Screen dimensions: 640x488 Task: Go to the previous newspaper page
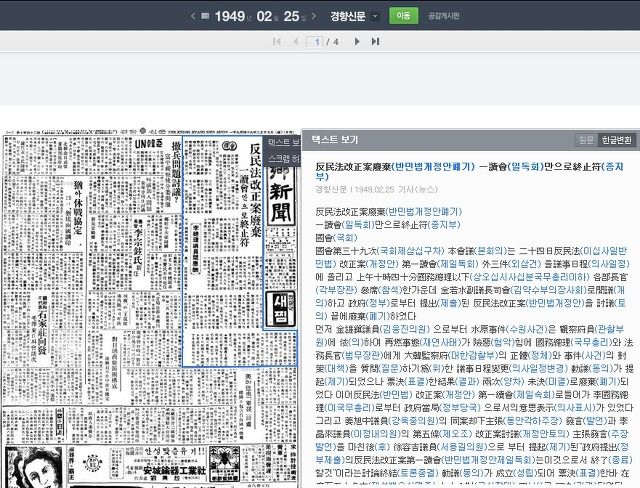296,42
